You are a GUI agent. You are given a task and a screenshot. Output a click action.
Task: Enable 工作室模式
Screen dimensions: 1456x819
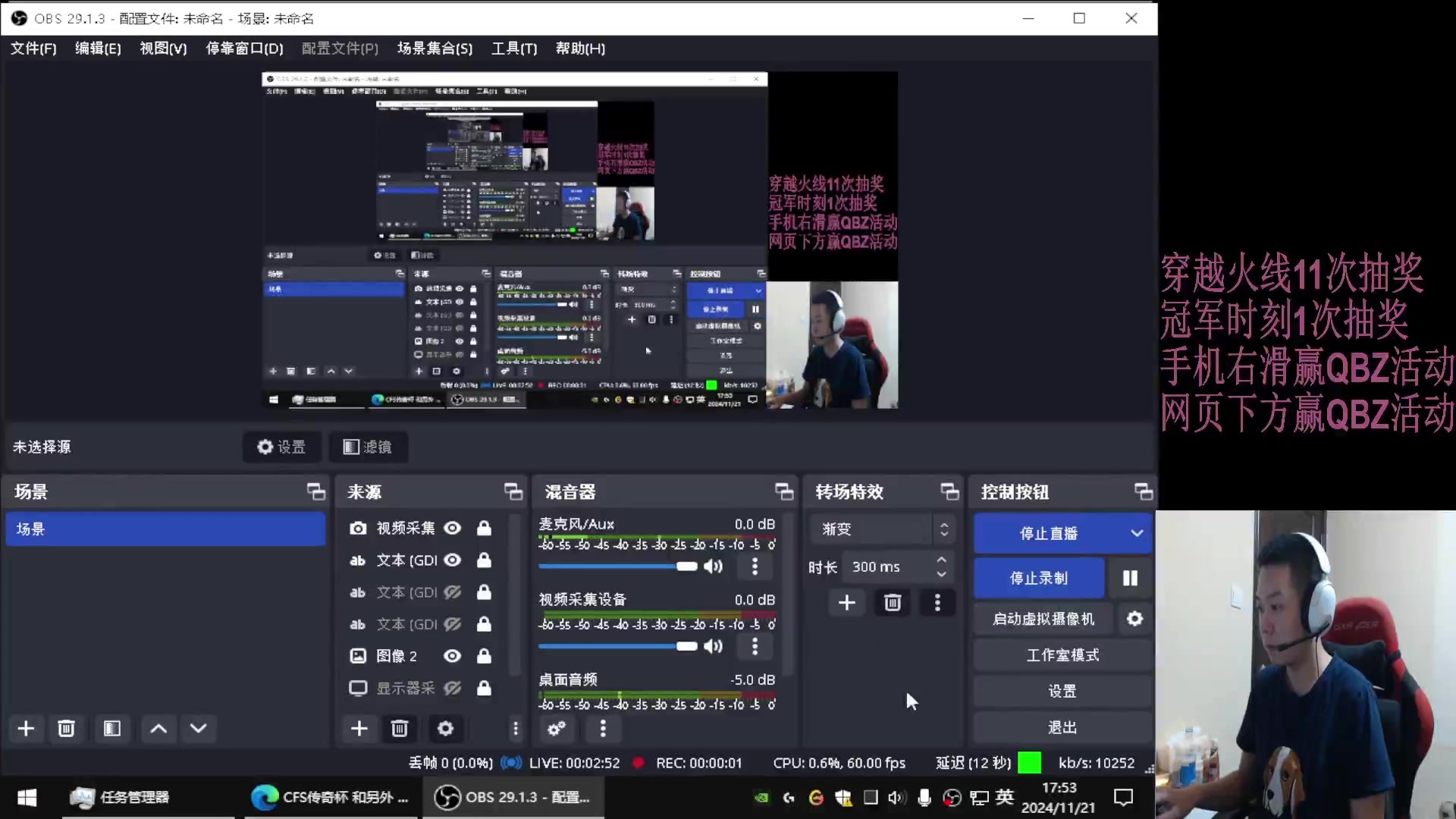click(1062, 655)
